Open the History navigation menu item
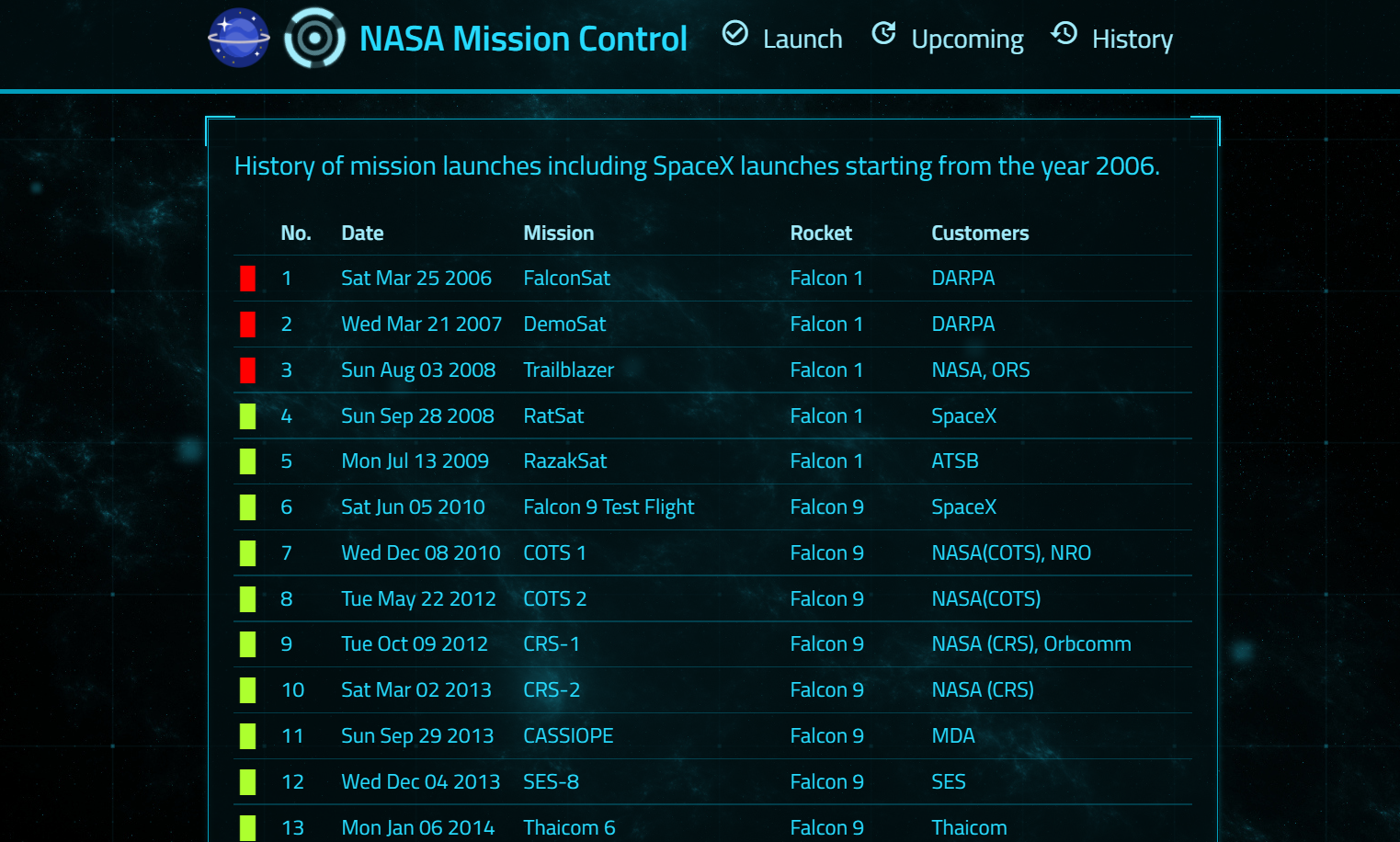Screen dimensions: 1400x842 [1132, 39]
